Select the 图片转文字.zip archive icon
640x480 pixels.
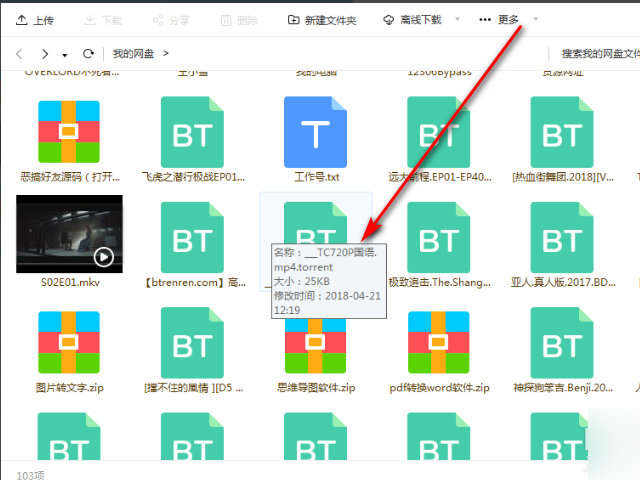tap(69, 342)
